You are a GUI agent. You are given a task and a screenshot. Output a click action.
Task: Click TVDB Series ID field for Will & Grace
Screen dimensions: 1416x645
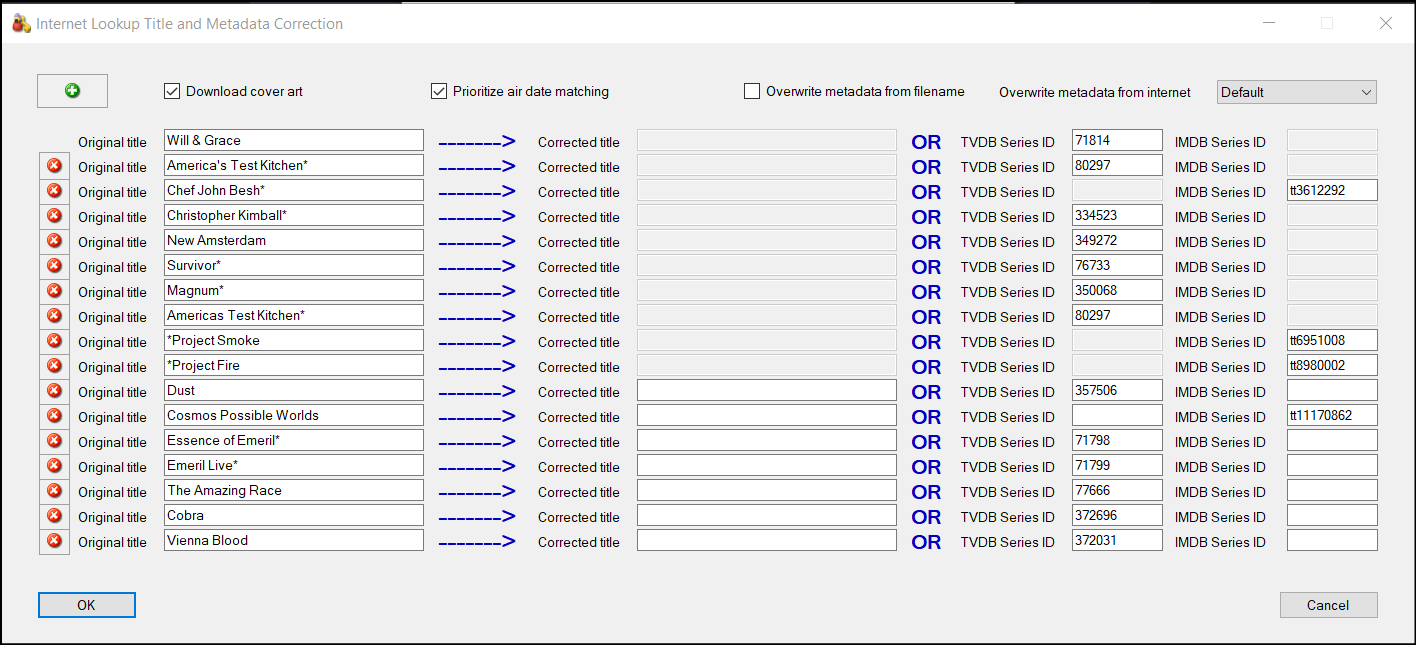coord(1116,141)
